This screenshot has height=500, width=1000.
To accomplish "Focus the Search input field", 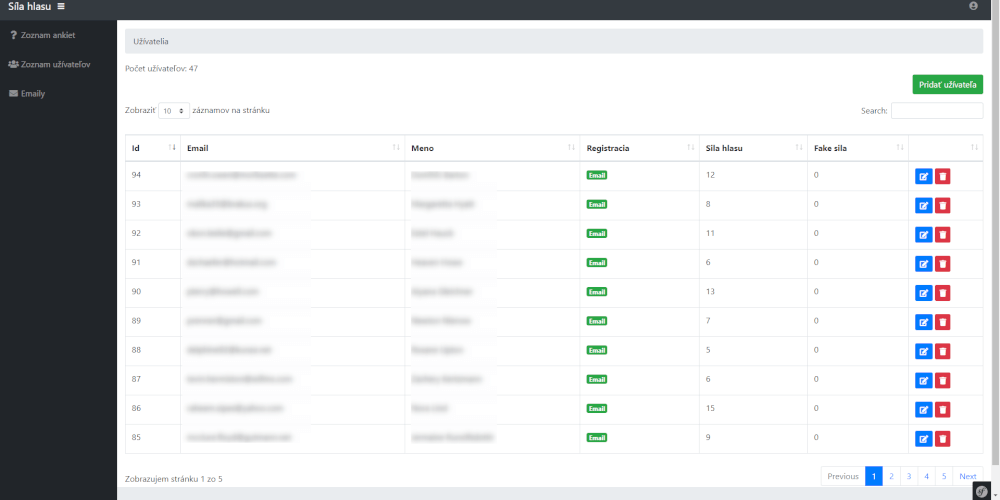I will 936,111.
